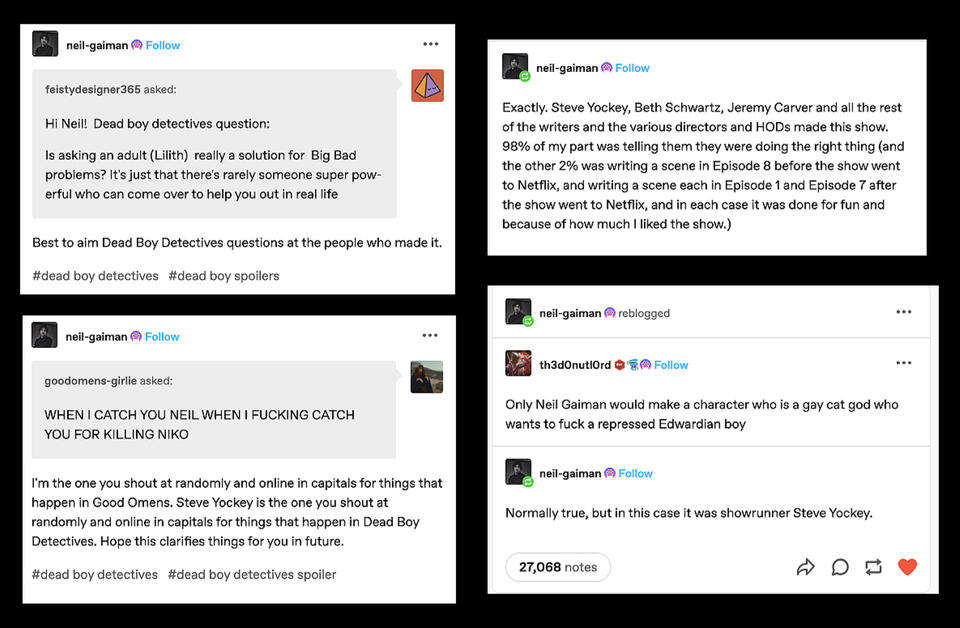960x628 pixels.
Task: Follow neil-gaiman on the Lilith question post
Action: click(163, 45)
